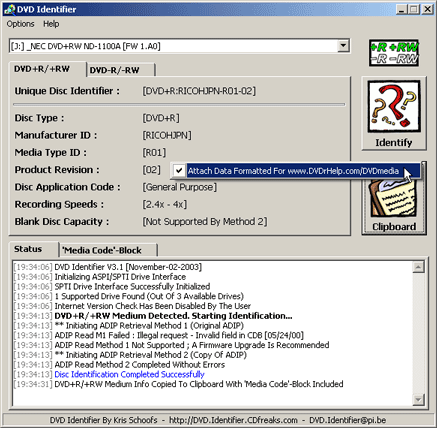Click the [DVD+R] disc type value
This screenshot has height=428, width=437.
pos(161,118)
